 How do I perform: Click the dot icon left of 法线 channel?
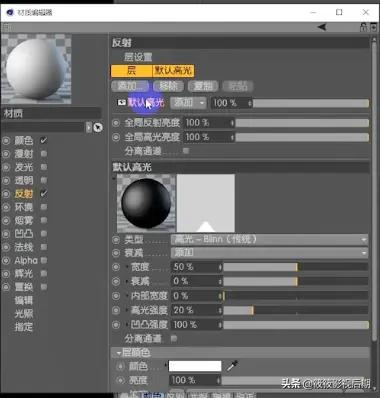point(6,247)
